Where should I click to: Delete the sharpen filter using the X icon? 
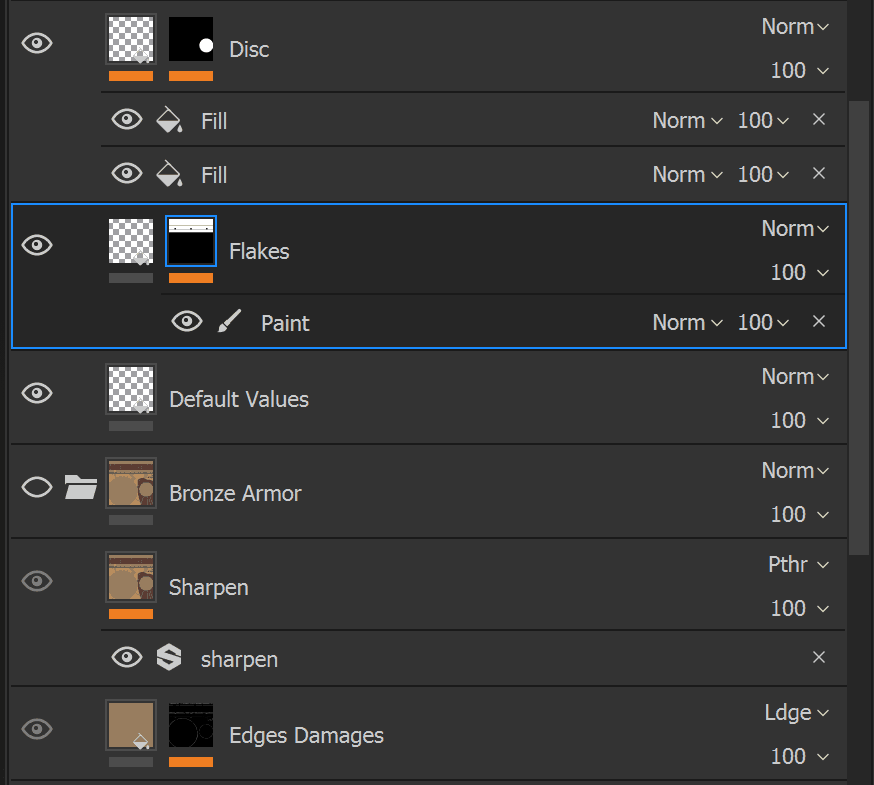(819, 657)
